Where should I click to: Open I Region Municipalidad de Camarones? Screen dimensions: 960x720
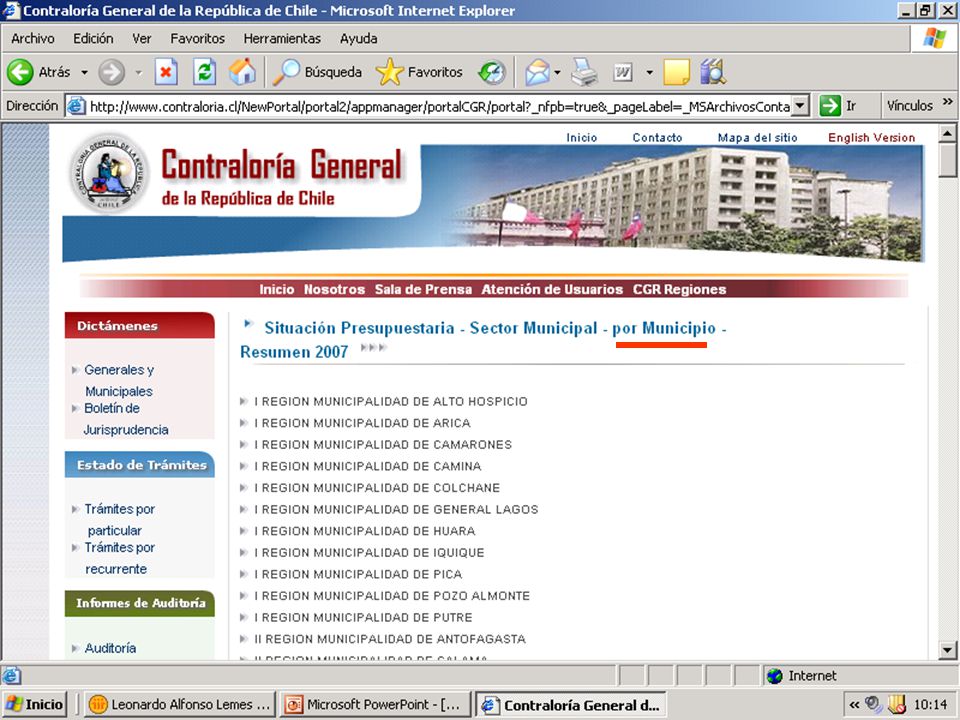383,444
